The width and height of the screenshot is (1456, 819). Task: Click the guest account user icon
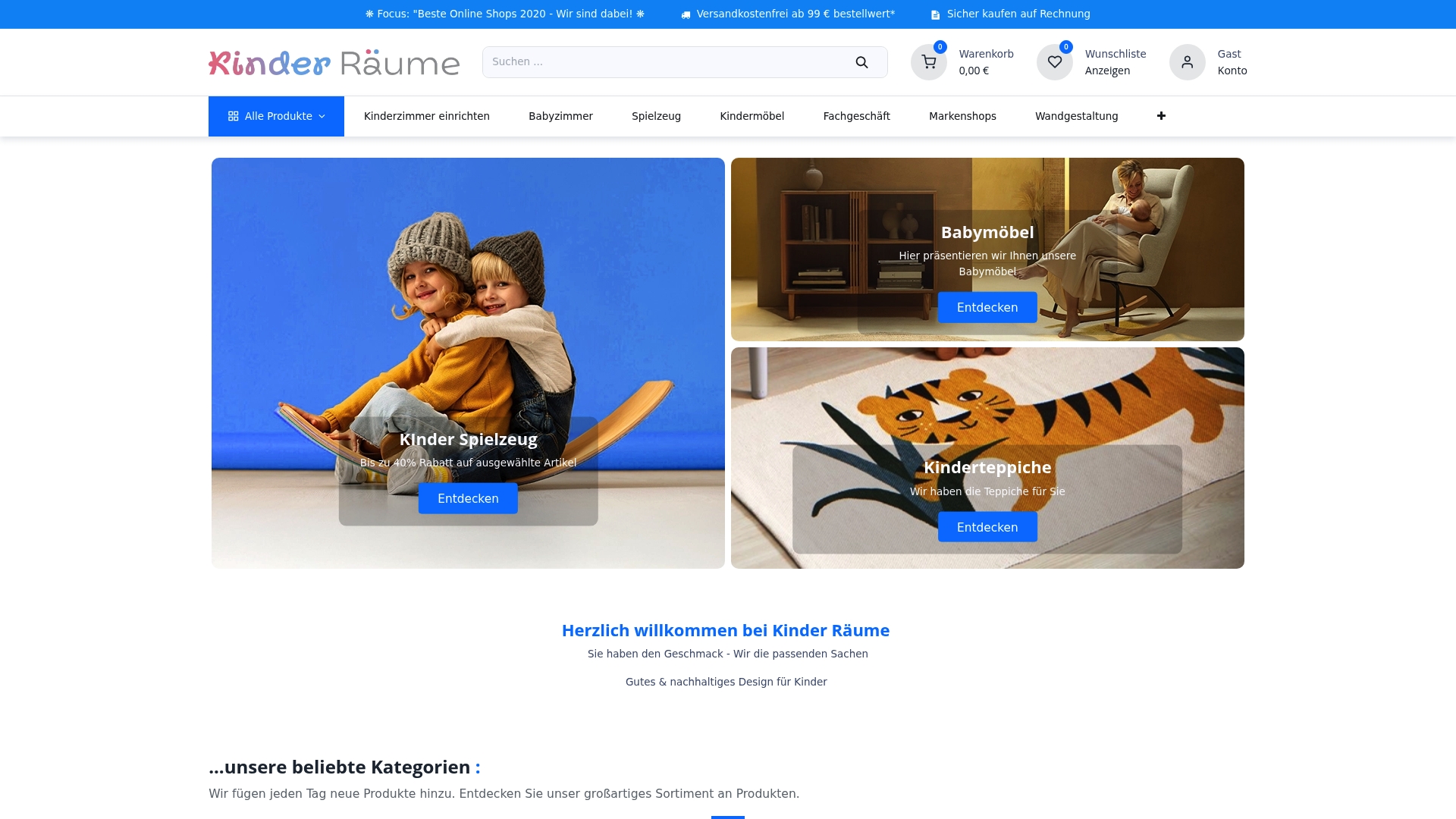(1188, 62)
